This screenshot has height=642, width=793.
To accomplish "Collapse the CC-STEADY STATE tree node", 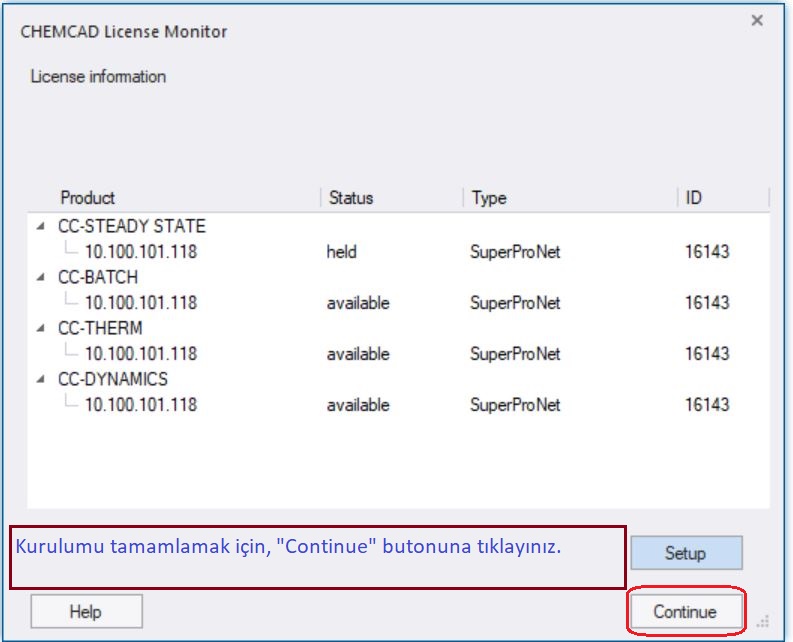I will [41, 226].
